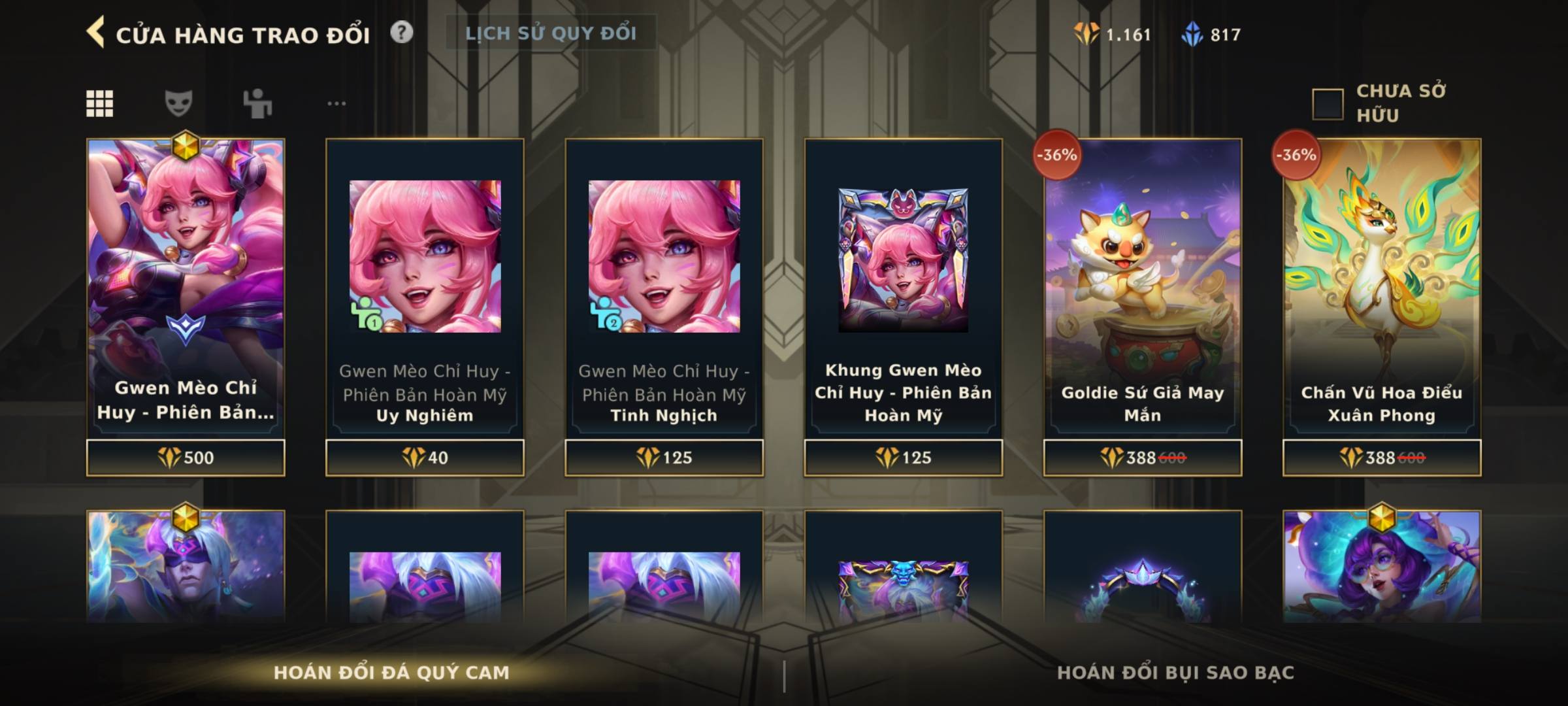Purchase Tinh Nghịch emote for 125 gems
Viewport: 1568px width, 706px height.
coord(664,458)
